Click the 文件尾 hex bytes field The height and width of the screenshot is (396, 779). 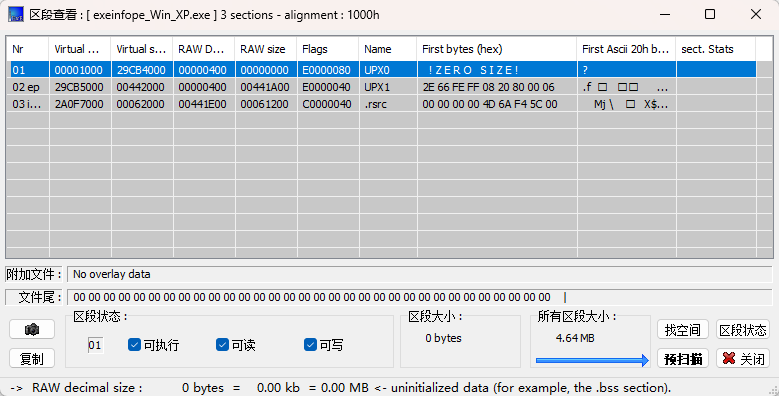pos(420,297)
